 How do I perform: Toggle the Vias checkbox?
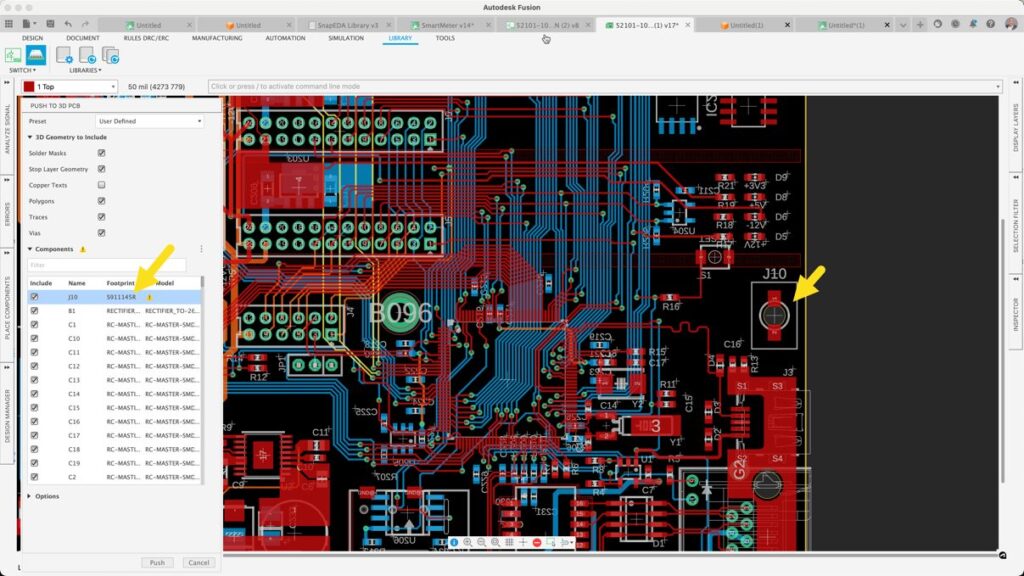tap(101, 233)
